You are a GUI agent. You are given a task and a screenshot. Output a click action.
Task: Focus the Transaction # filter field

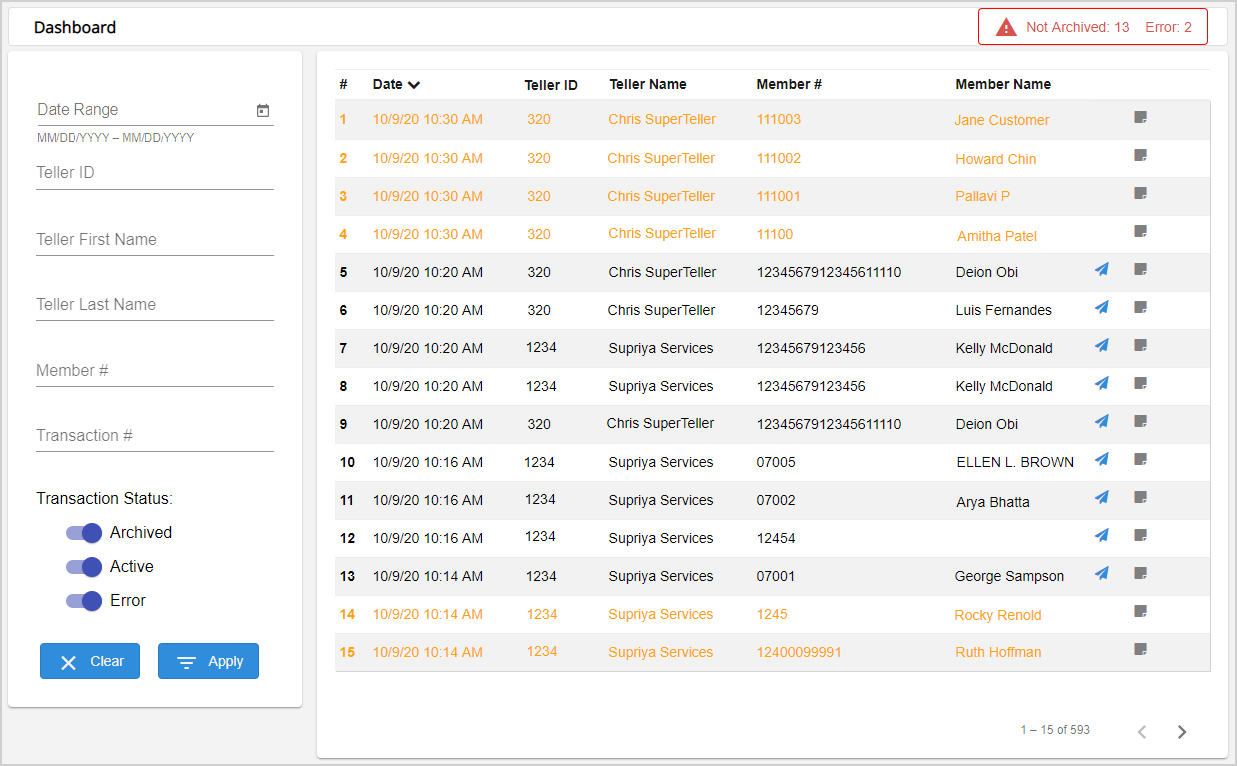(x=155, y=436)
